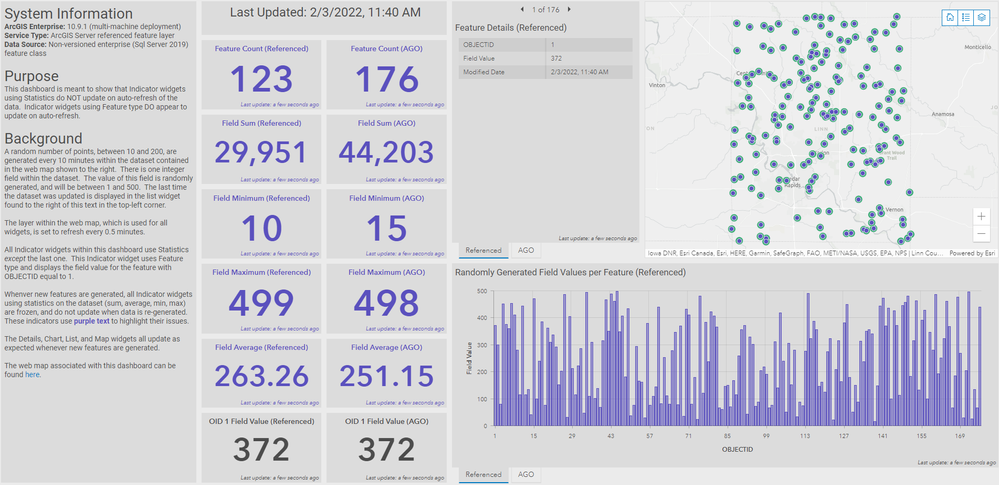Image resolution: width=999 pixels, height=485 pixels.
Task: Click the Feature Count (Referenced) indicator
Action: tap(261, 75)
